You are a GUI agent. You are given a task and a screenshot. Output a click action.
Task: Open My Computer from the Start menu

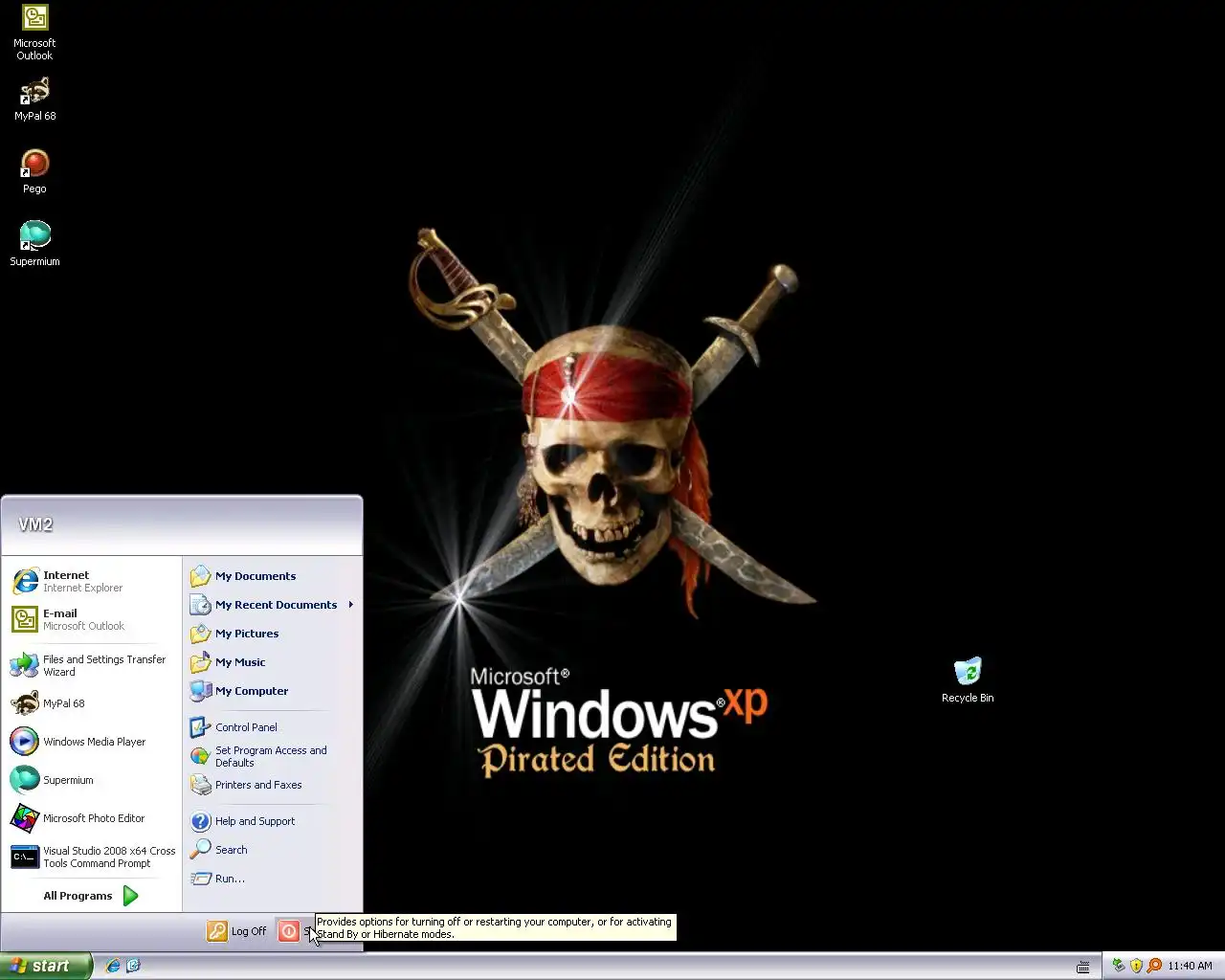tap(272, 691)
